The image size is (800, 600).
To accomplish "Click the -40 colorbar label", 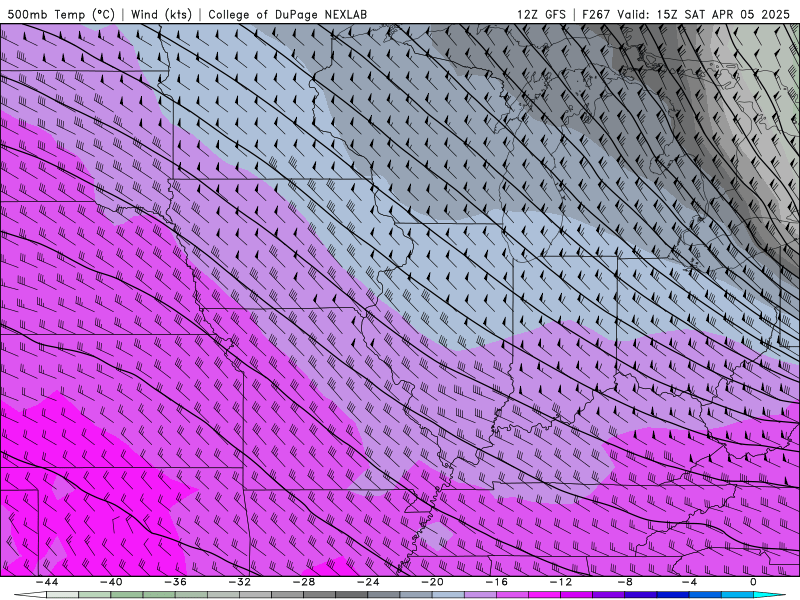I will [111, 582].
